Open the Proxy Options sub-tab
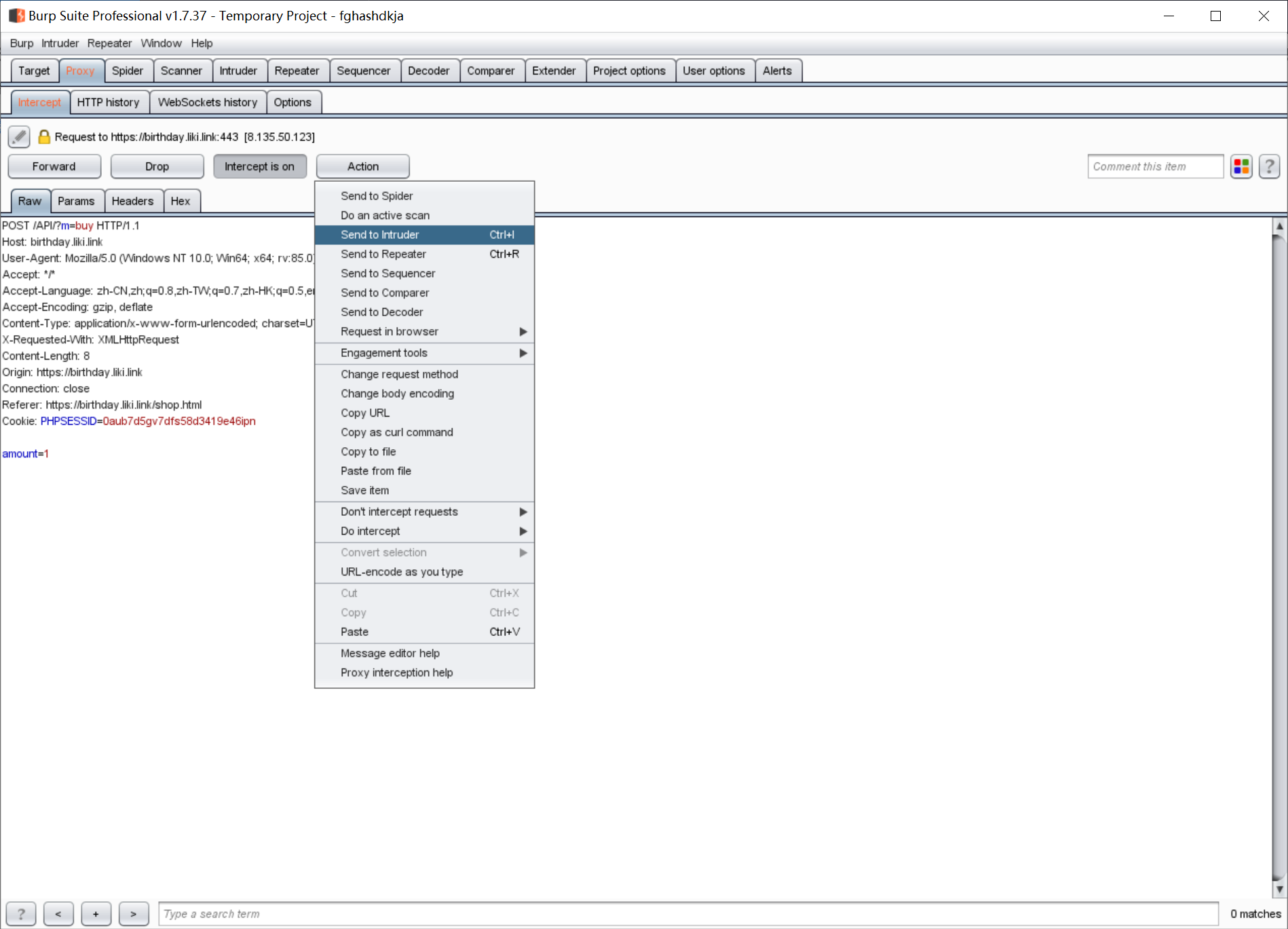The width and height of the screenshot is (1288, 929). (292, 102)
